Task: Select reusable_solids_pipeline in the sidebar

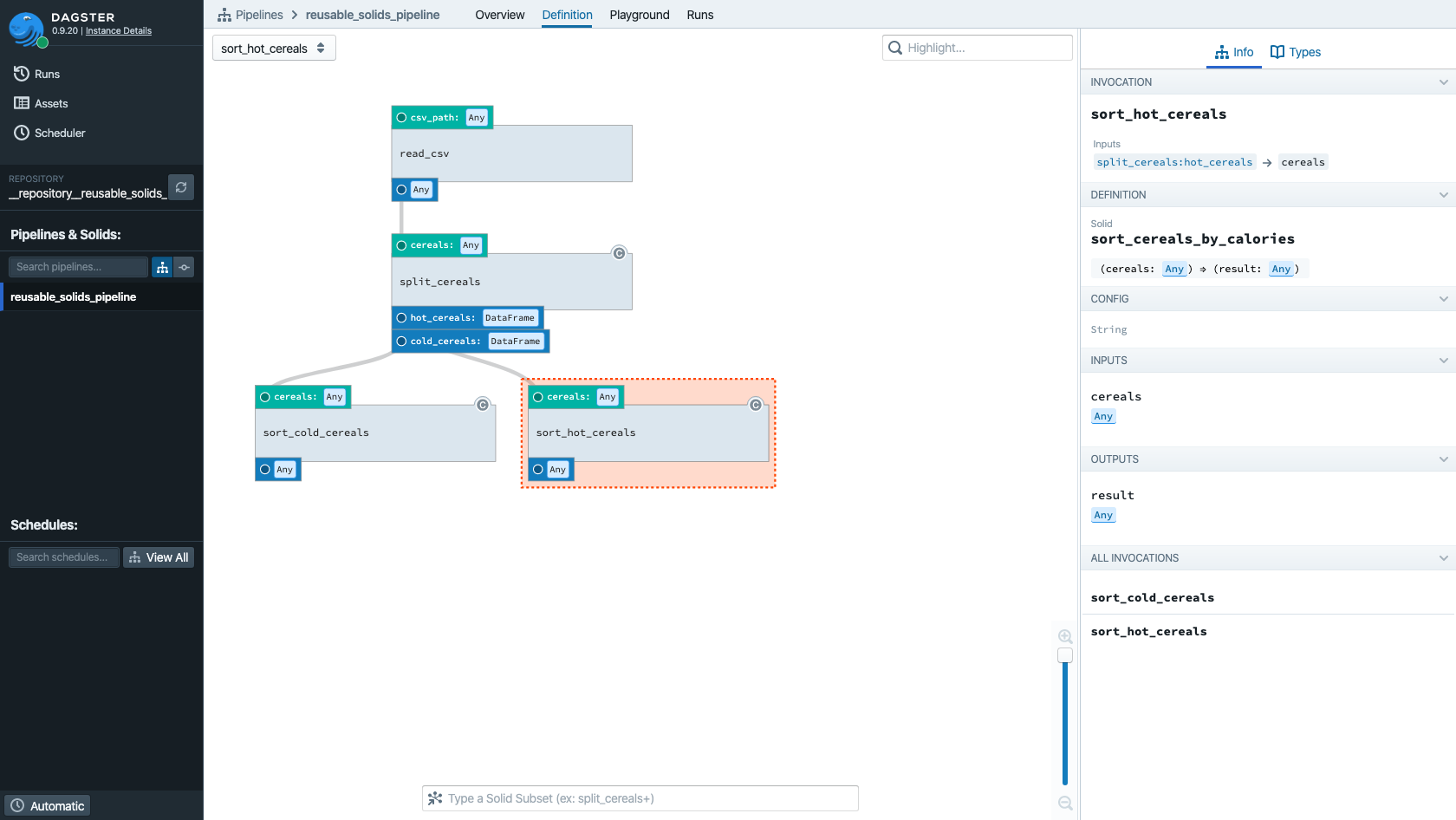Action: 101,296
